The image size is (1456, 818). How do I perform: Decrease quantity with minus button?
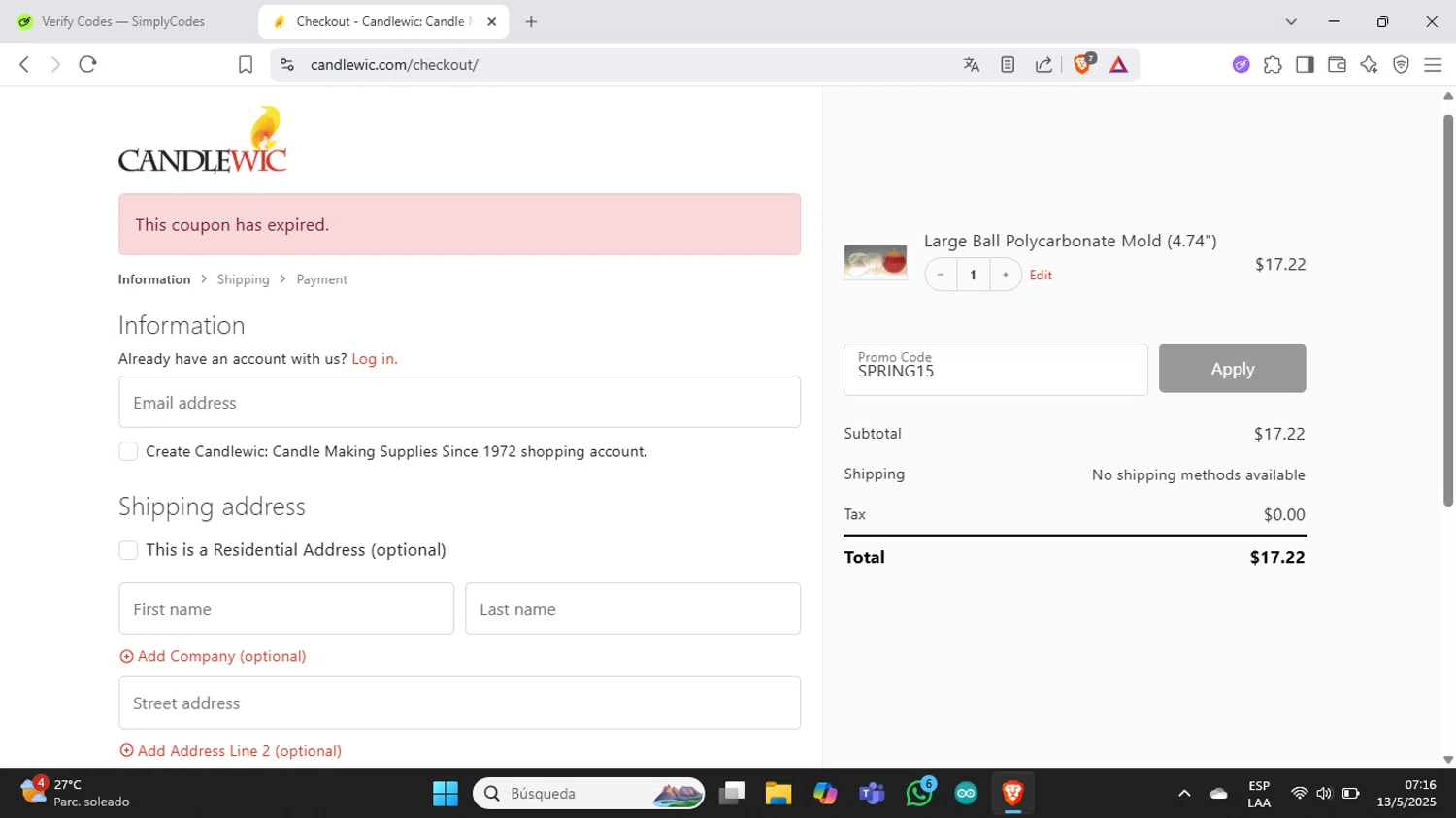tap(941, 275)
